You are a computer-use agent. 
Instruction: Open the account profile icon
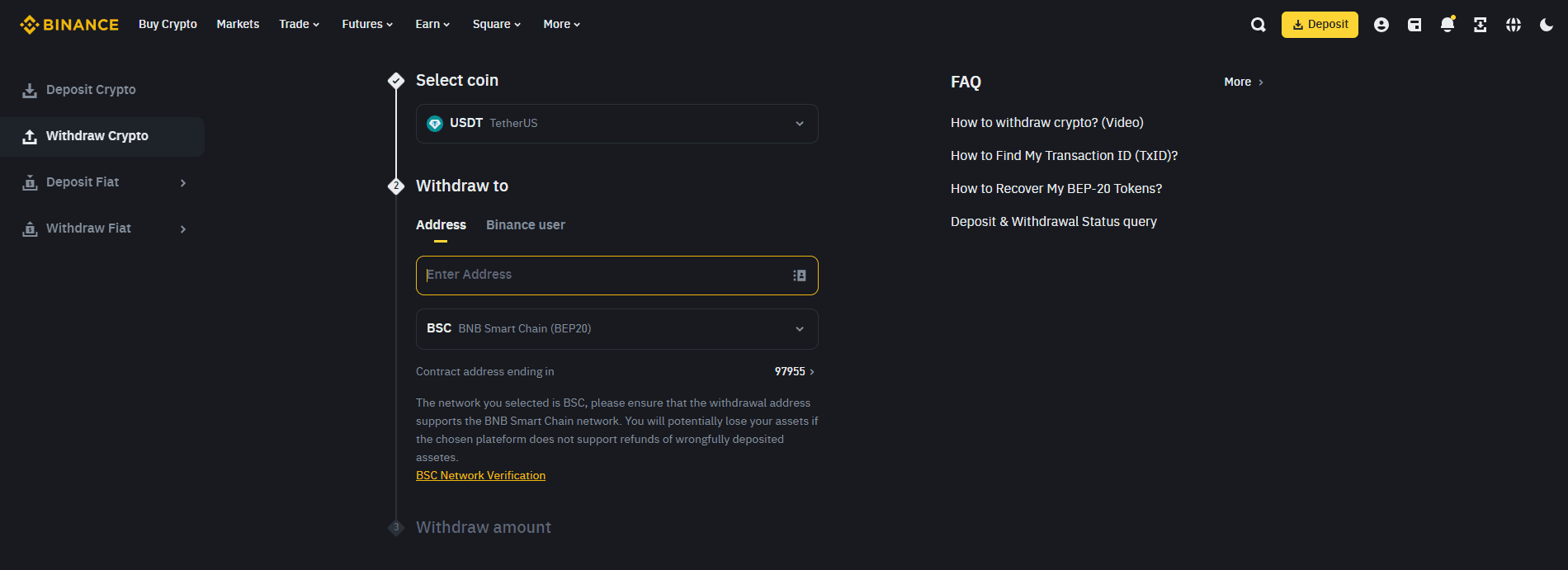tap(1381, 25)
